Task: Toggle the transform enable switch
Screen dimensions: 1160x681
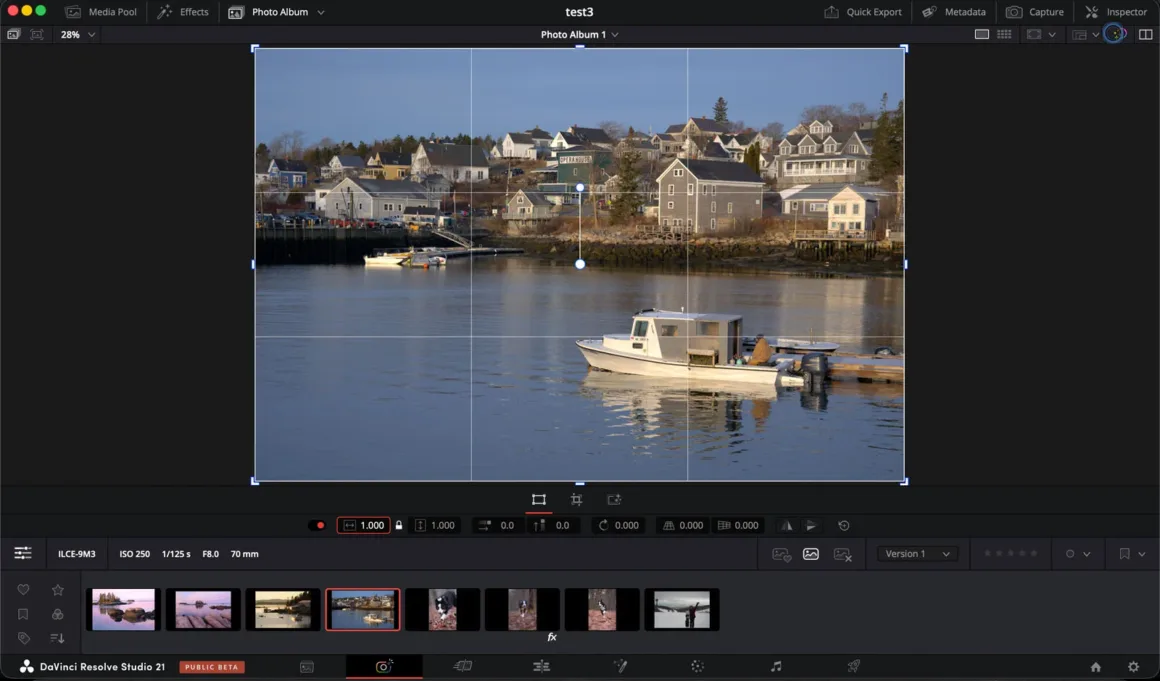Action: tap(319, 525)
